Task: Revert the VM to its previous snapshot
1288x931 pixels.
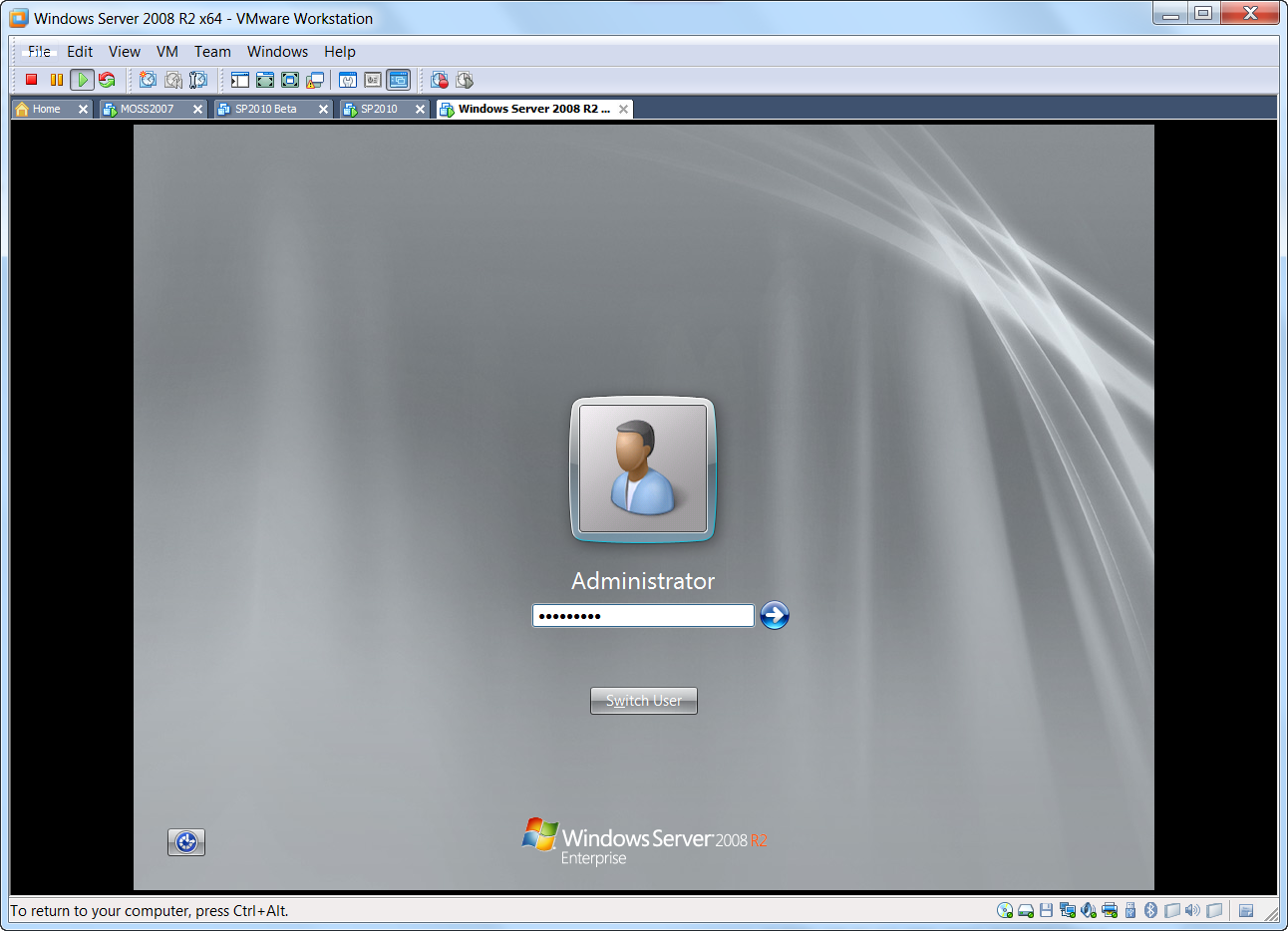Action: coord(173,80)
